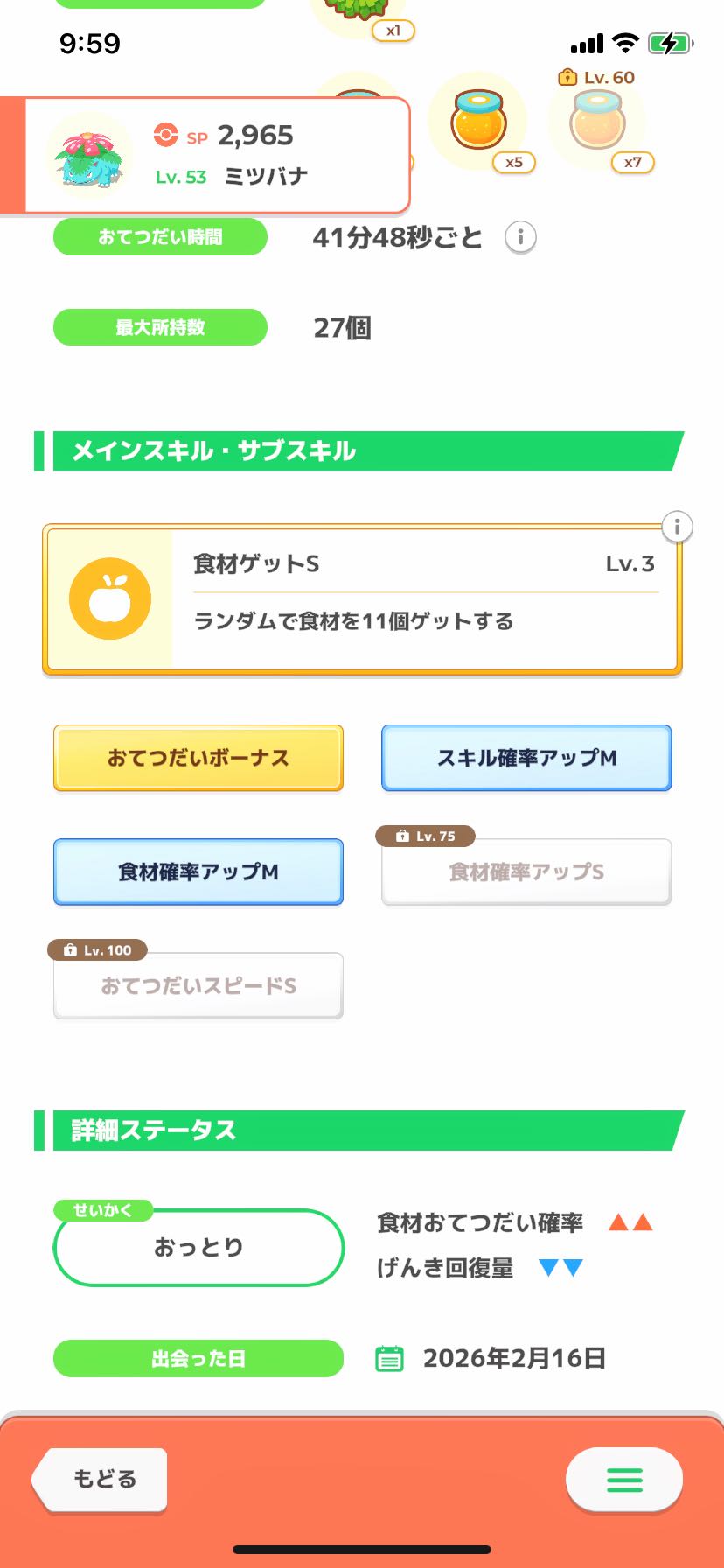Image resolution: width=724 pixels, height=1568 pixels.
Task: Tap the メインスキル・サブスキル section header
Action: pos(359,451)
